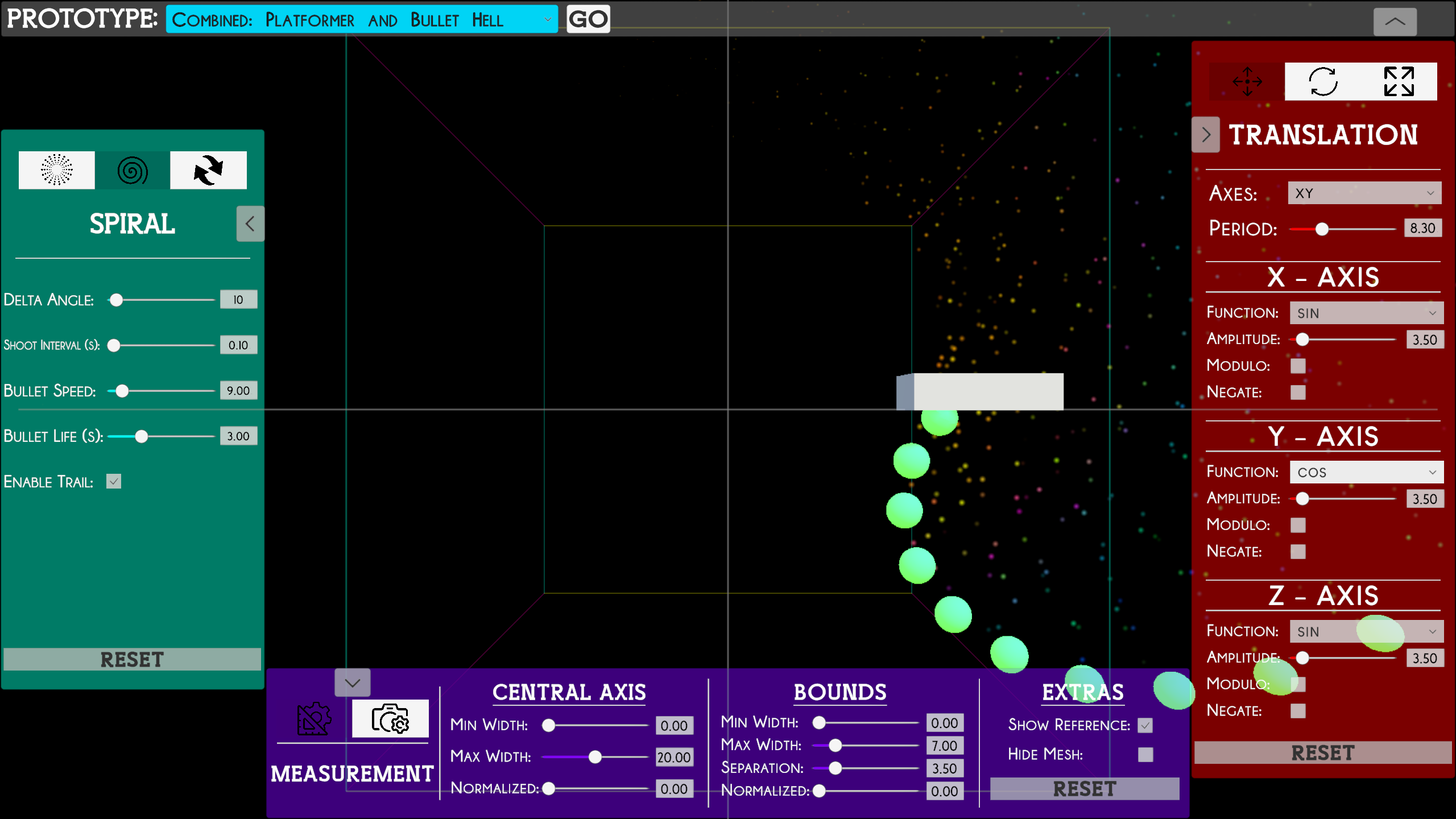1456x819 pixels.
Task: Select the rotation circular arrows icon
Action: click(1322, 82)
